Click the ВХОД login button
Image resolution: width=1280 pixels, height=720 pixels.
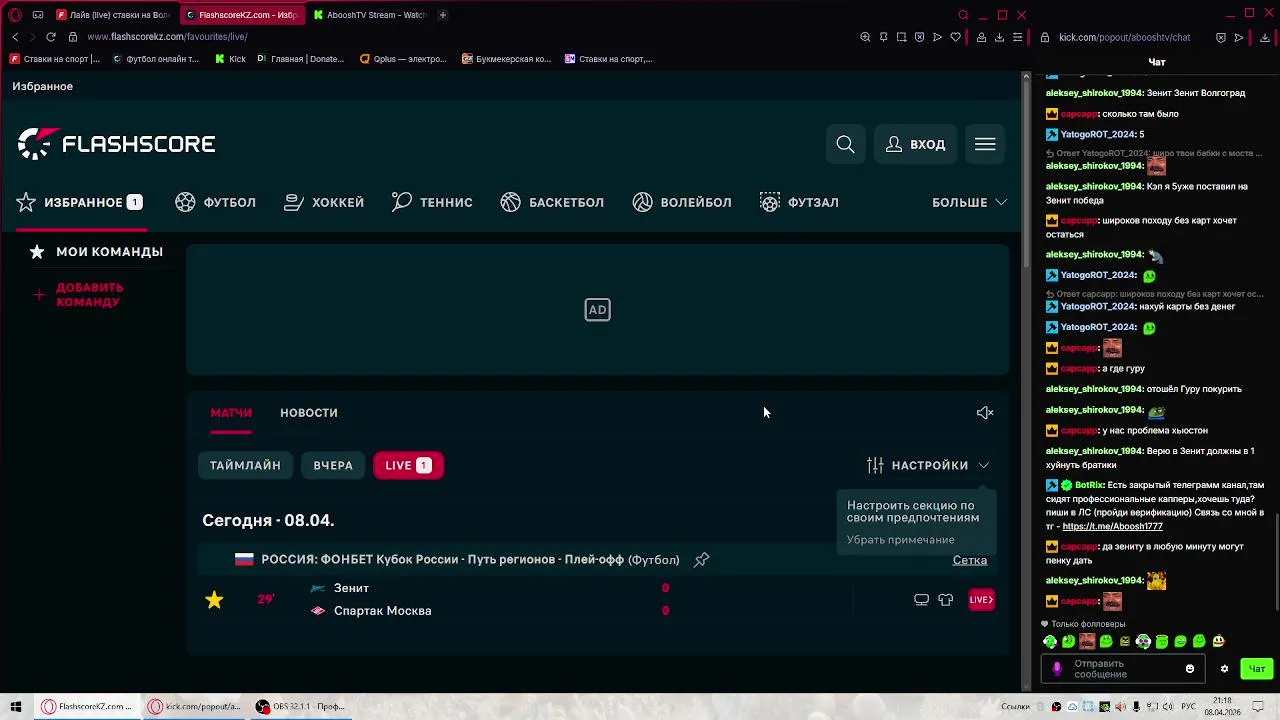[x=915, y=144]
